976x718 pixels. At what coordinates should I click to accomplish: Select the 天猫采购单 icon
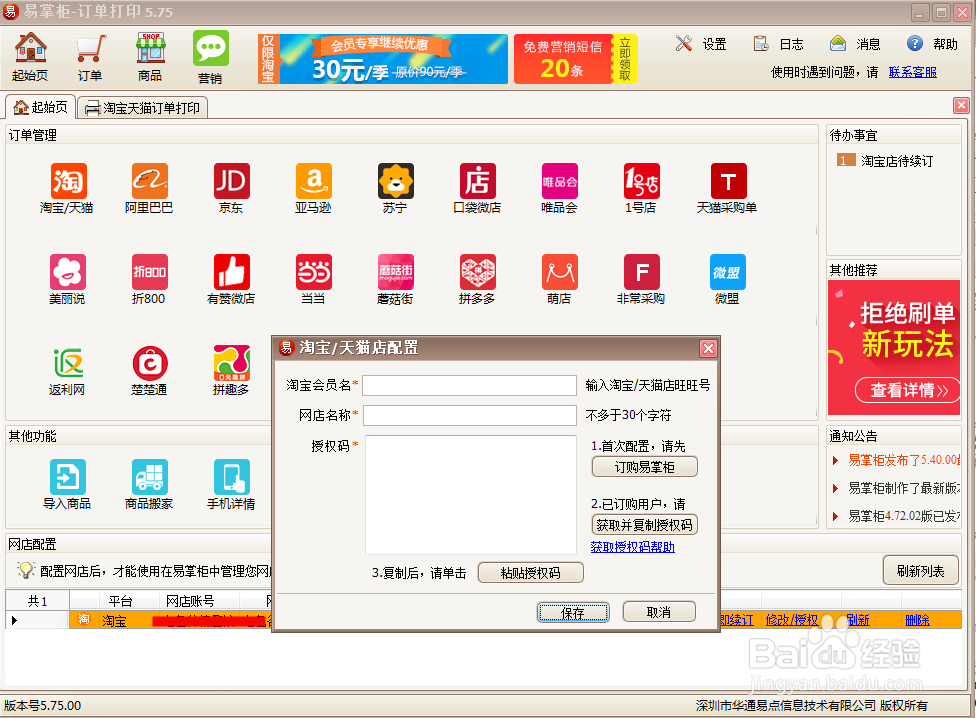(728, 189)
